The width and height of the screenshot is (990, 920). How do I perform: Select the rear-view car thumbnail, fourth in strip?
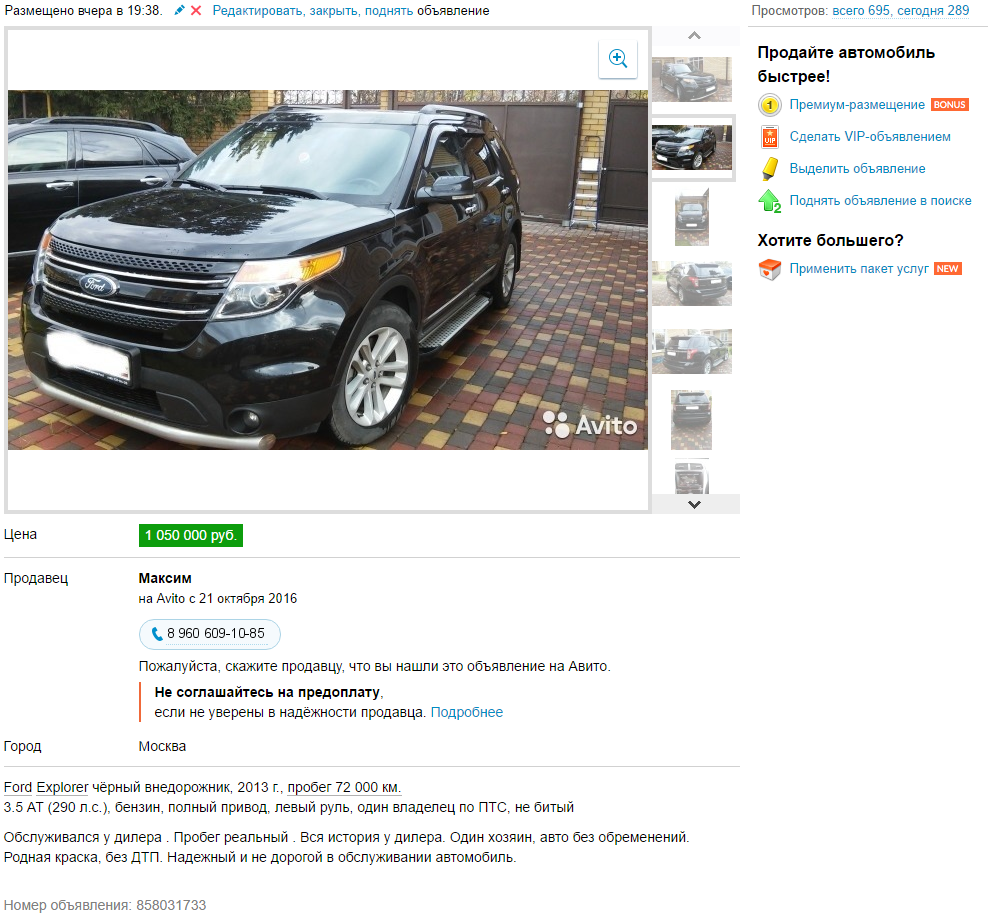tap(692, 284)
